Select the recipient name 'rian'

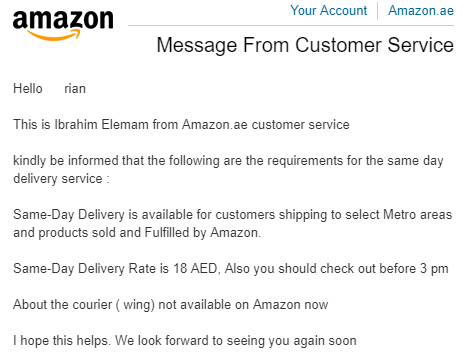pyautogui.click(x=75, y=89)
